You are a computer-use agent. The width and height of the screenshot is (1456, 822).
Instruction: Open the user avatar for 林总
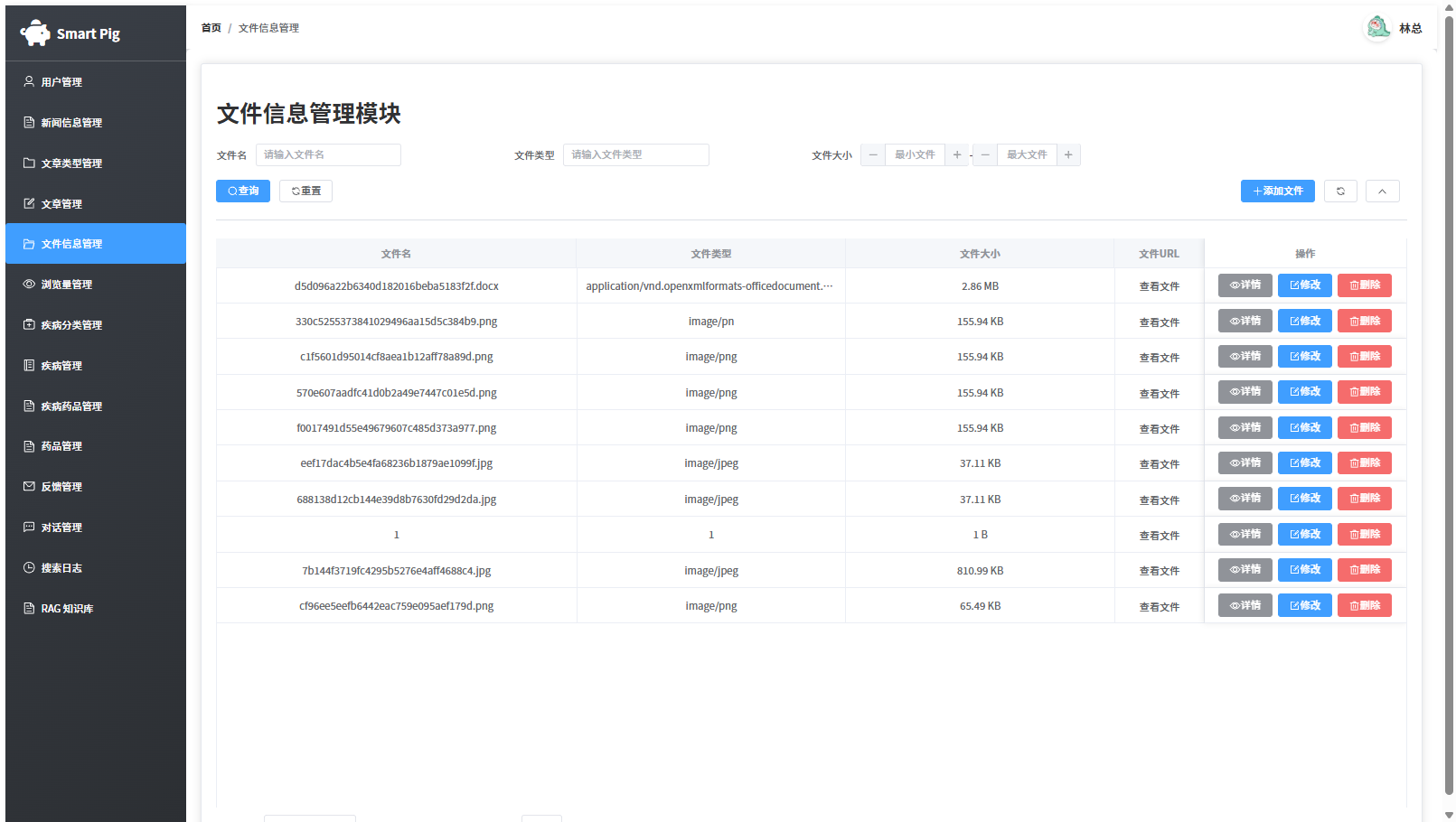(x=1377, y=28)
